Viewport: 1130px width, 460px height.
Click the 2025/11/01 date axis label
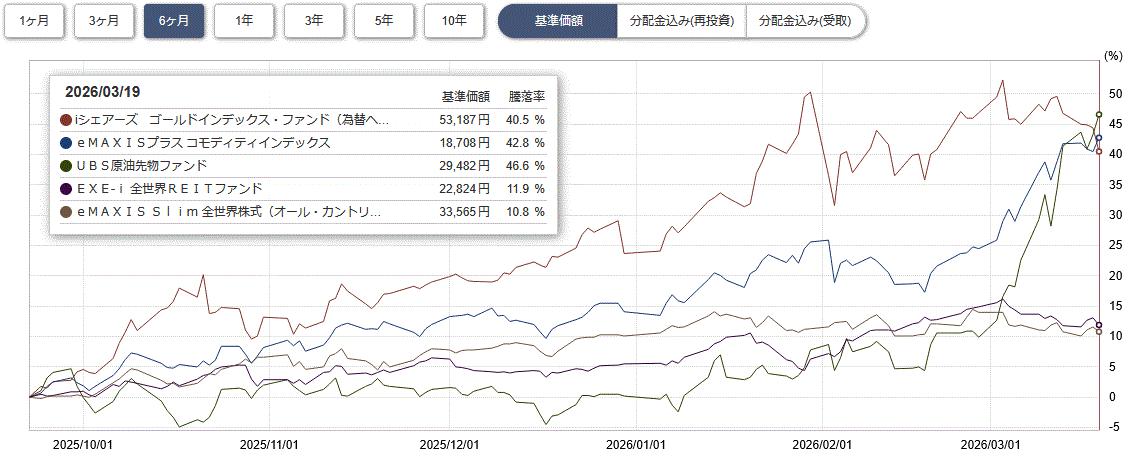tap(272, 444)
